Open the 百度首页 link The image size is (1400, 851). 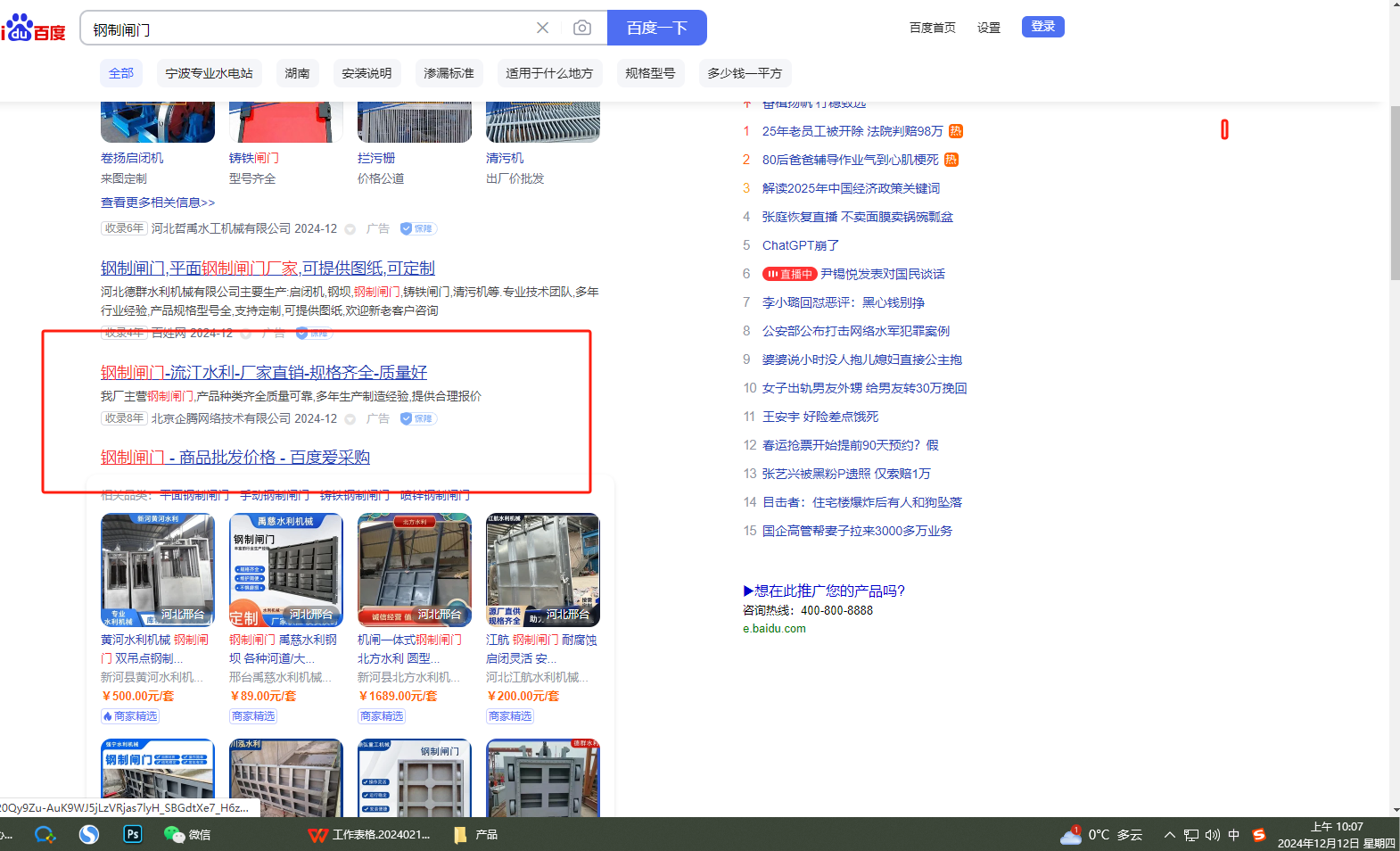(933, 28)
